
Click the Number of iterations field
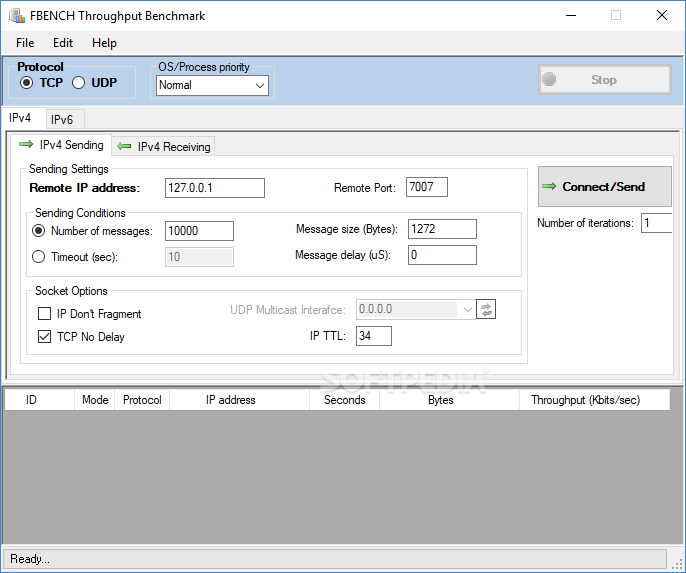(x=657, y=223)
